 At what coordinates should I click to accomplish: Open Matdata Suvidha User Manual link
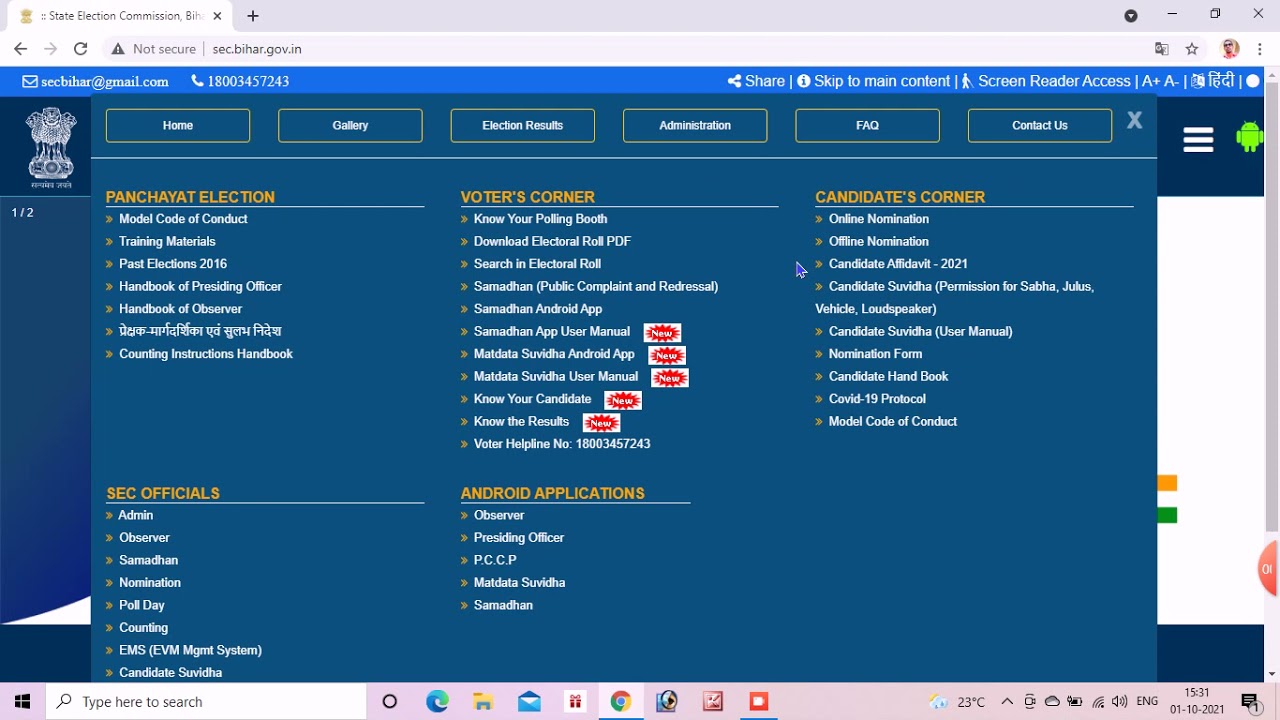[556, 376]
